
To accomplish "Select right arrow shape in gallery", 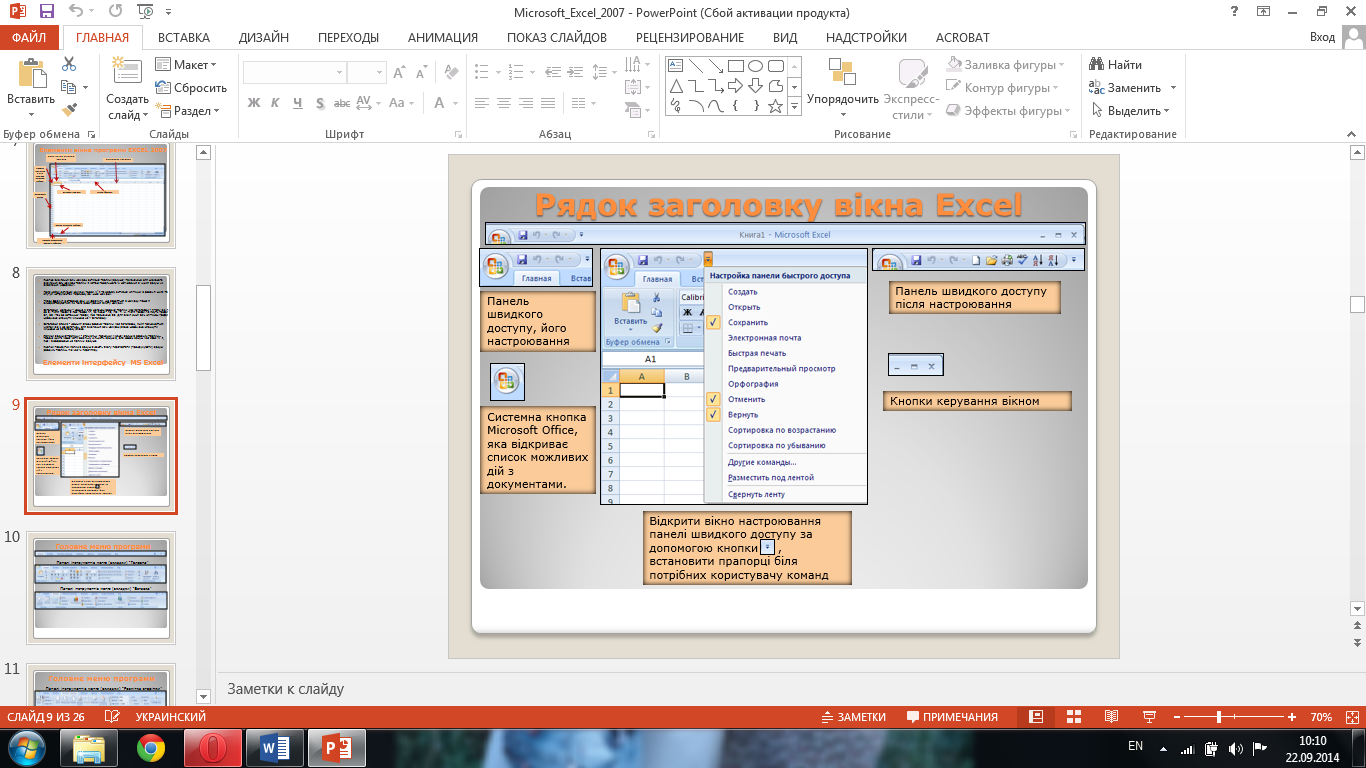I will tap(735, 86).
